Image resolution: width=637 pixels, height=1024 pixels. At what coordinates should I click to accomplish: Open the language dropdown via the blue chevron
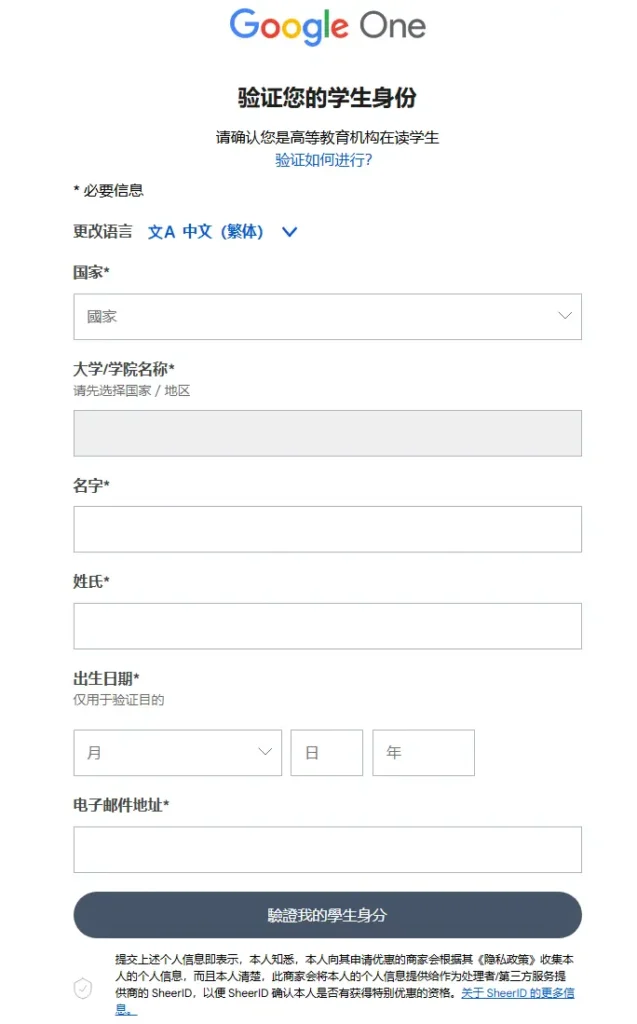[x=290, y=231]
